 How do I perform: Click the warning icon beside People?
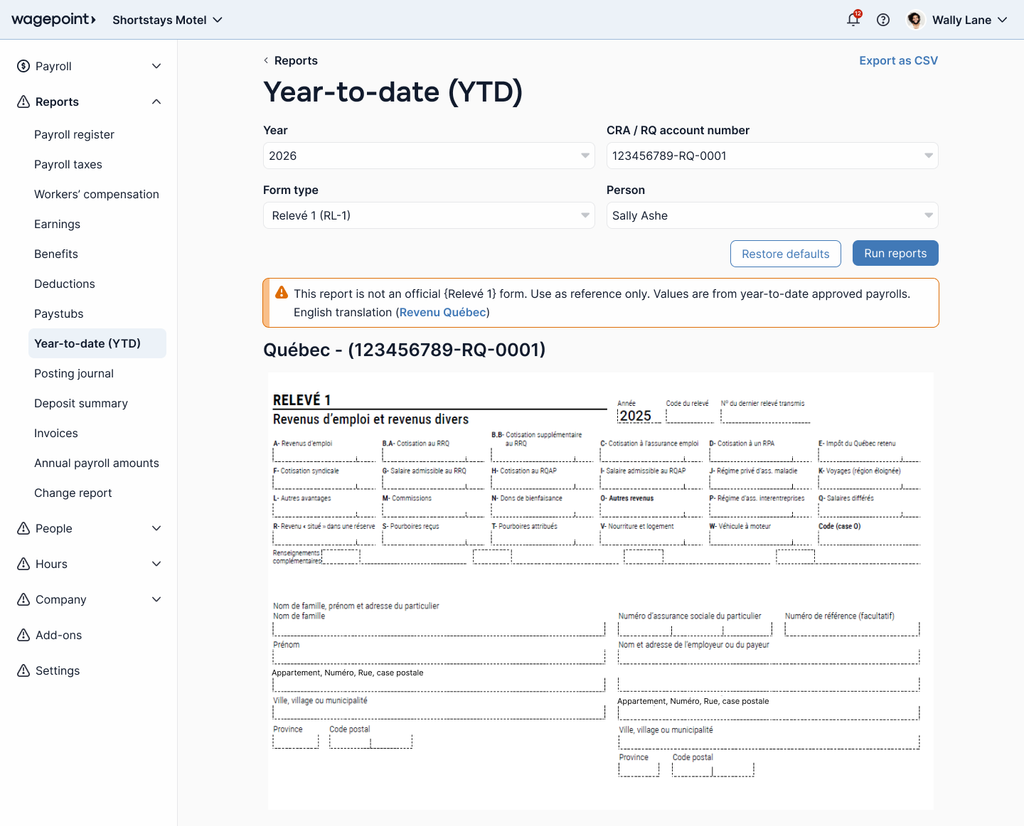[24, 528]
